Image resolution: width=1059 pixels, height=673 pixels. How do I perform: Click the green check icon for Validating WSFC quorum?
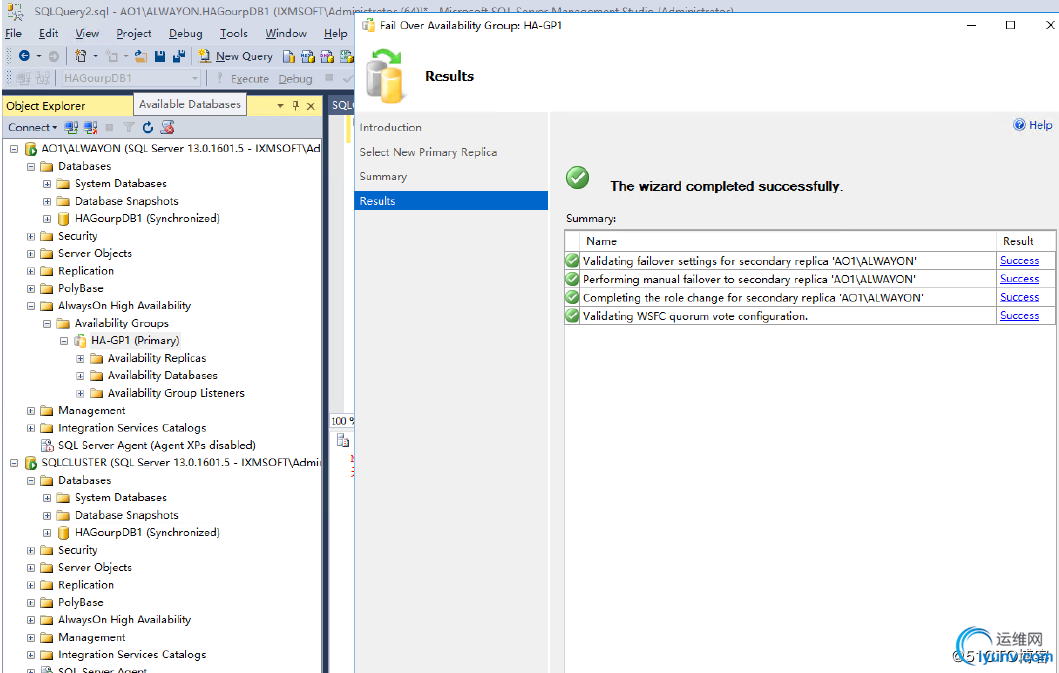click(x=572, y=316)
